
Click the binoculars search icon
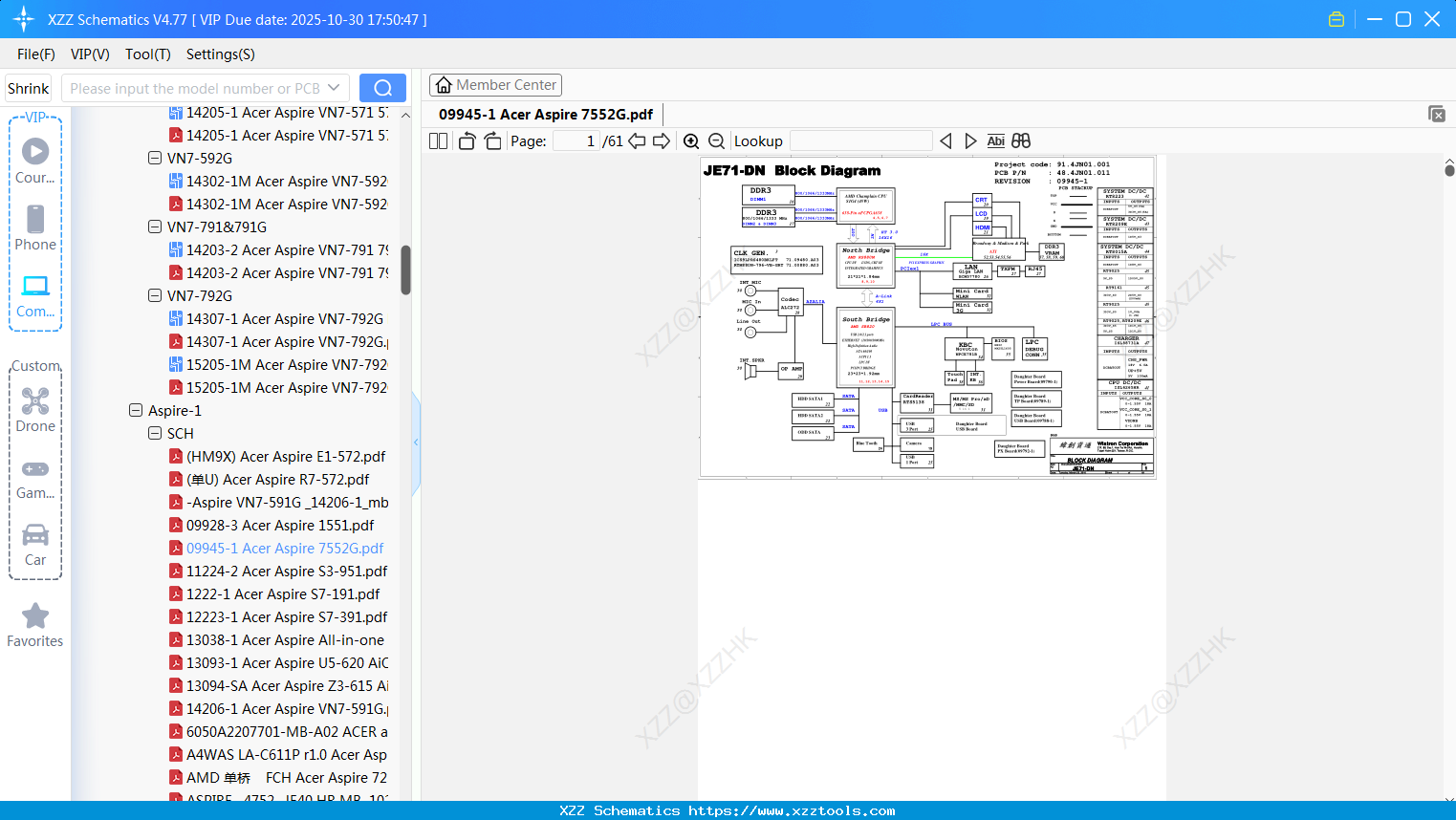(1021, 141)
